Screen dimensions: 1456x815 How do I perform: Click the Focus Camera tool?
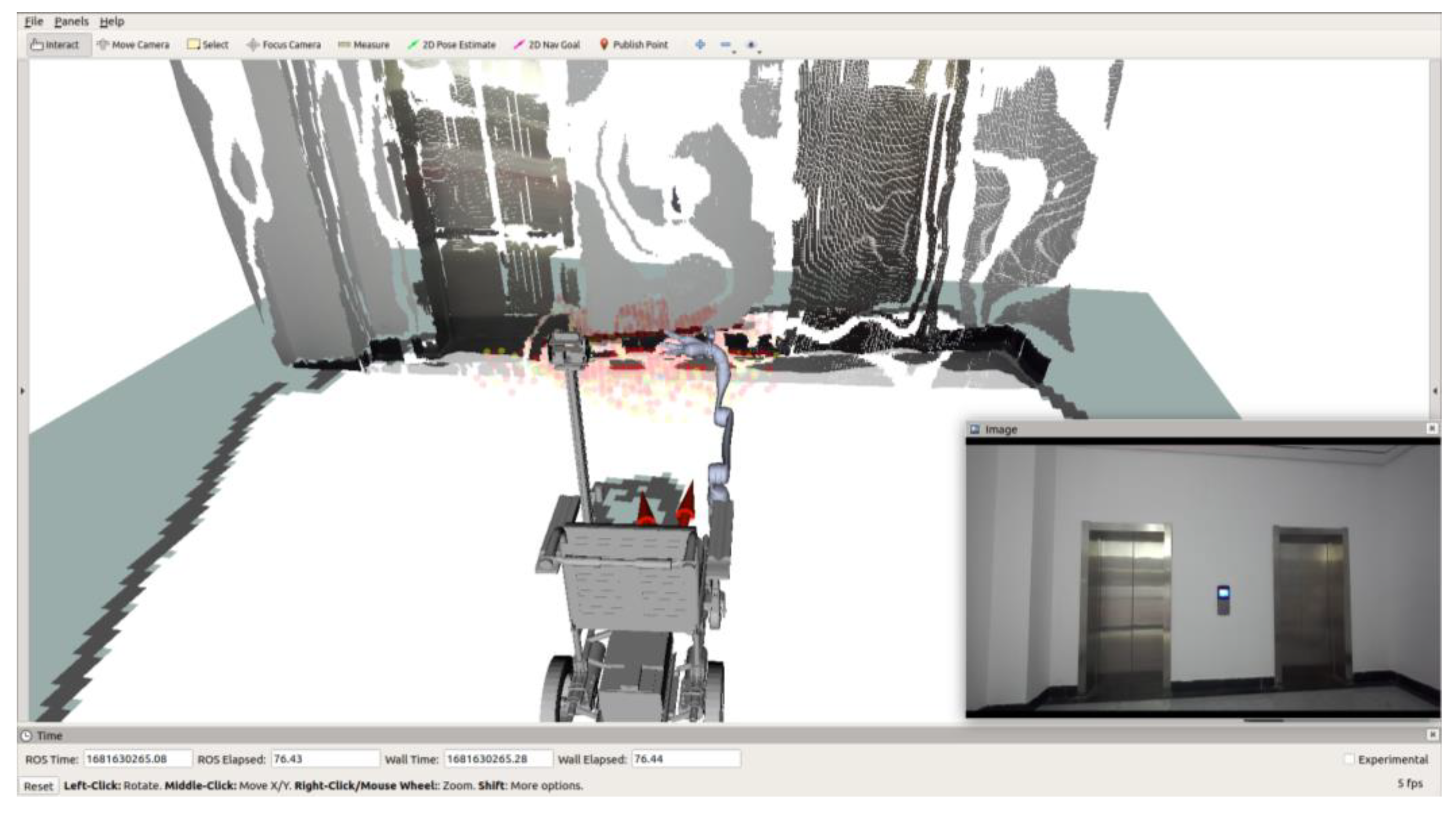tap(284, 45)
